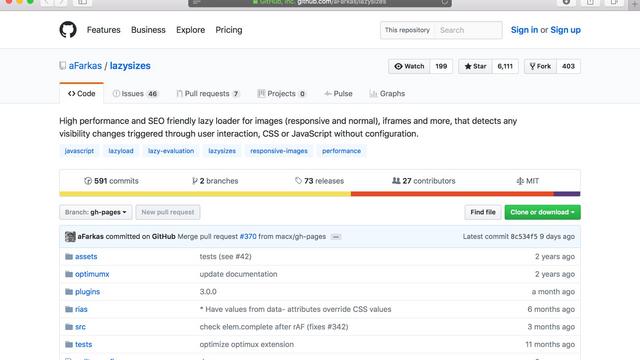Click the GitHub Octocat logo
The image size is (640, 360).
point(68,30)
